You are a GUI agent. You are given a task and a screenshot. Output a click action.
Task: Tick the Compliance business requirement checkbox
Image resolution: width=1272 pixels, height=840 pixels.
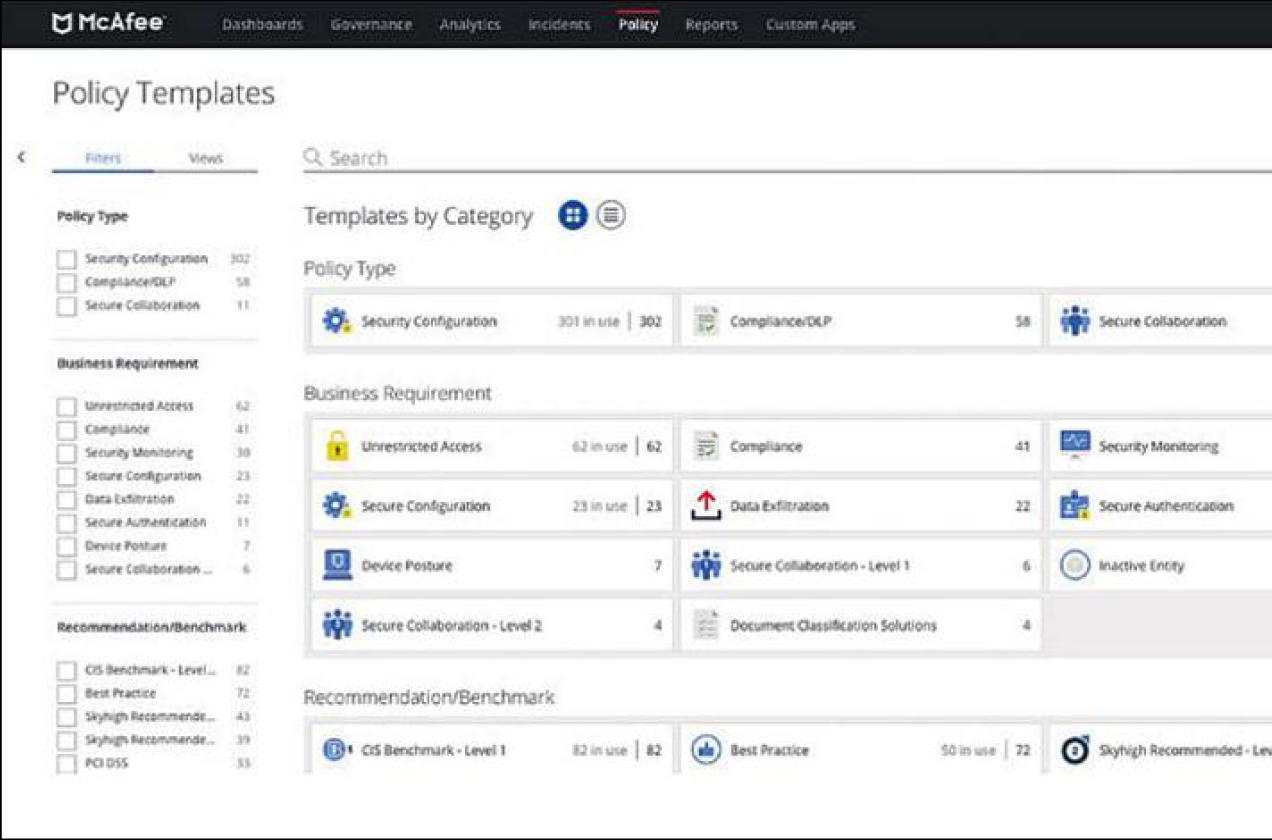click(x=66, y=430)
